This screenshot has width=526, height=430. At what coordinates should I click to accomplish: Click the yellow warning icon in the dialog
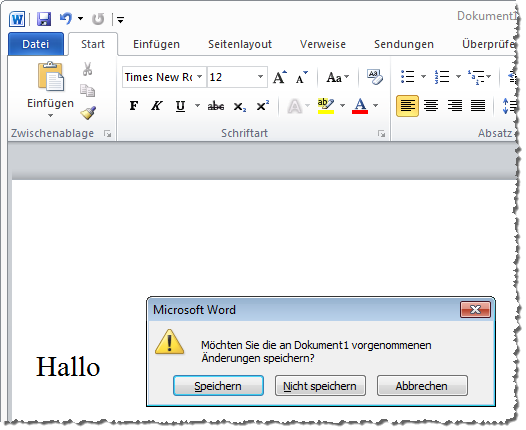pos(169,342)
